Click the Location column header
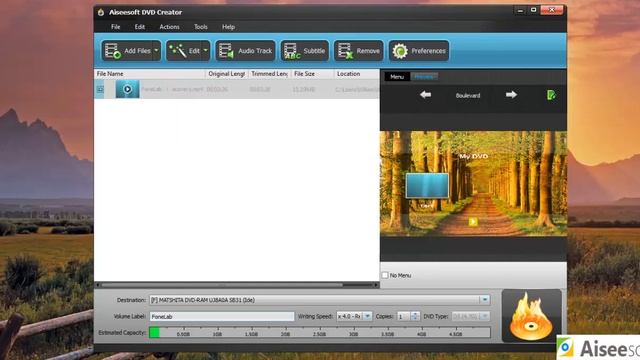The height and width of the screenshot is (360, 640). (x=357, y=74)
